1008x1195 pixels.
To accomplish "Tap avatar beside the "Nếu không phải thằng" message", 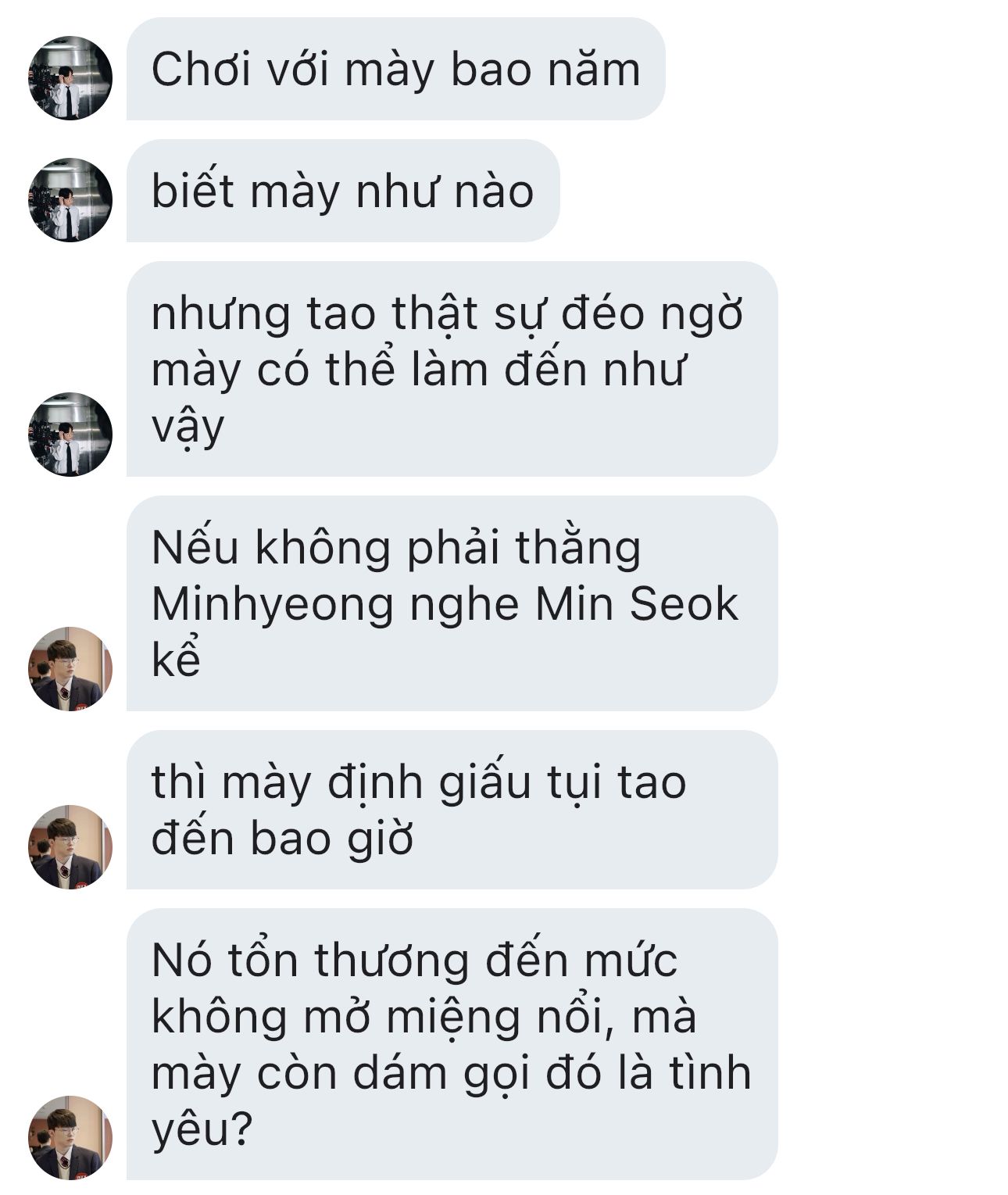I will (70, 668).
